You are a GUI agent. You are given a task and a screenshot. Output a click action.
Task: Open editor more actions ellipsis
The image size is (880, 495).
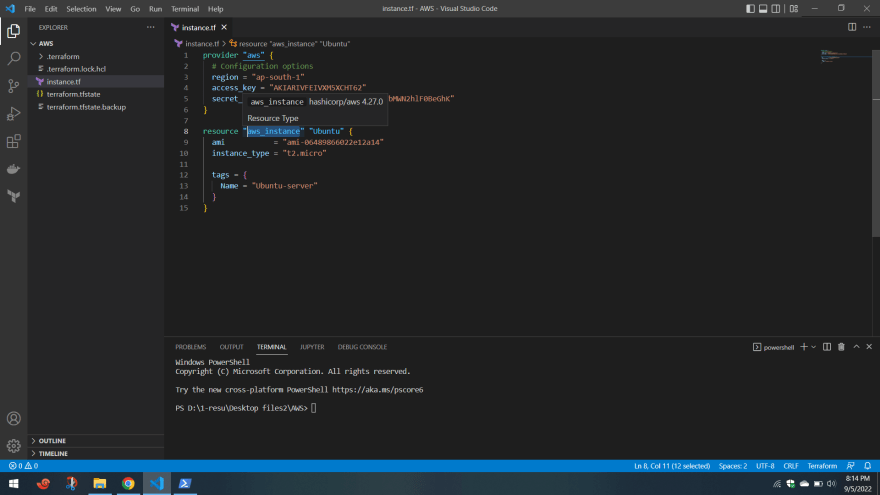coord(867,27)
